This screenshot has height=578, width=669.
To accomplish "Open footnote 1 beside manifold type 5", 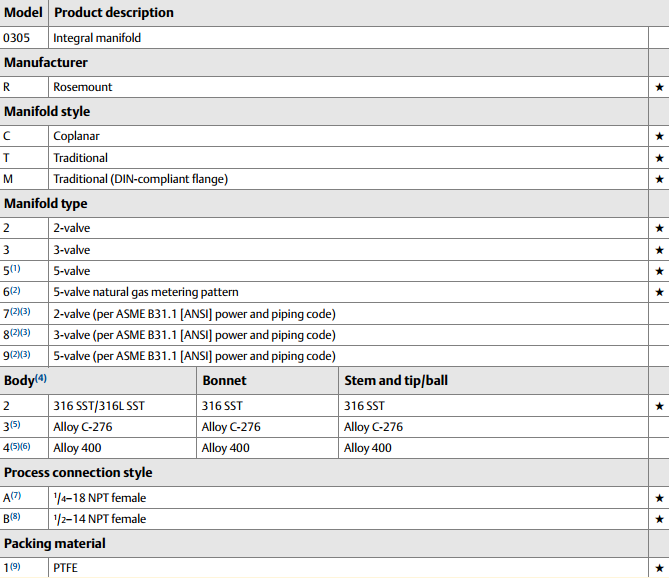I will tap(17, 269).
